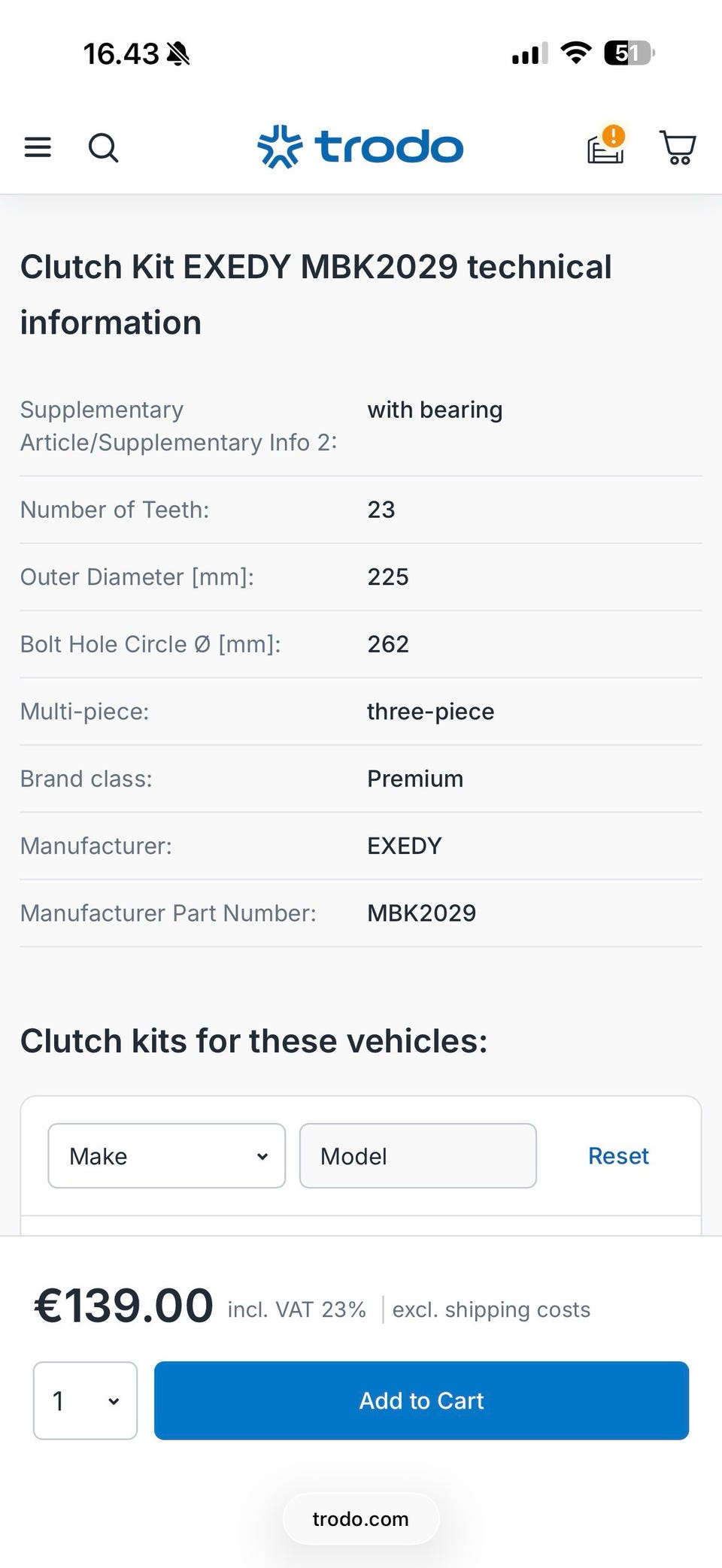Image resolution: width=722 pixels, height=1568 pixels.
Task: Click the Add to Cart button
Action: pos(421,1401)
